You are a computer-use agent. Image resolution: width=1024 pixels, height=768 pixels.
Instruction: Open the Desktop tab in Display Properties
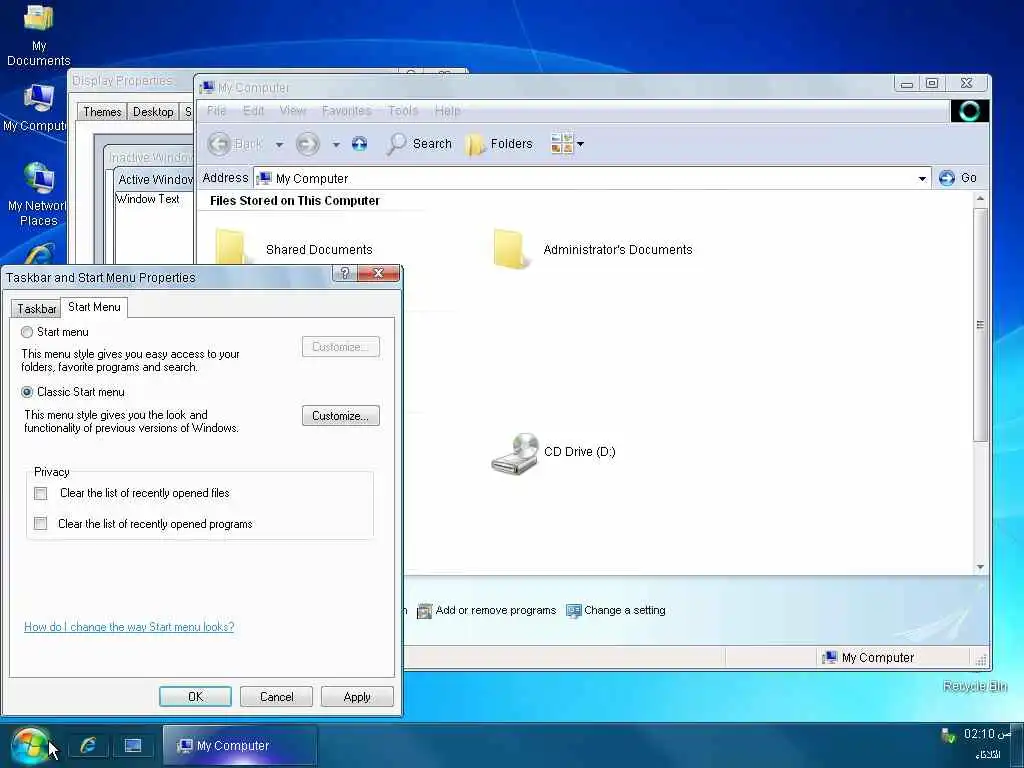point(153,112)
